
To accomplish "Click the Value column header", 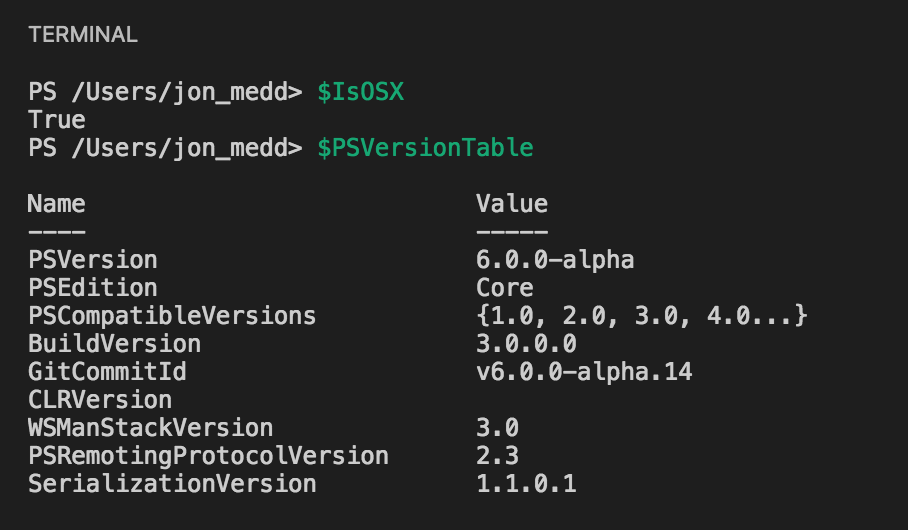I will 512,204.
